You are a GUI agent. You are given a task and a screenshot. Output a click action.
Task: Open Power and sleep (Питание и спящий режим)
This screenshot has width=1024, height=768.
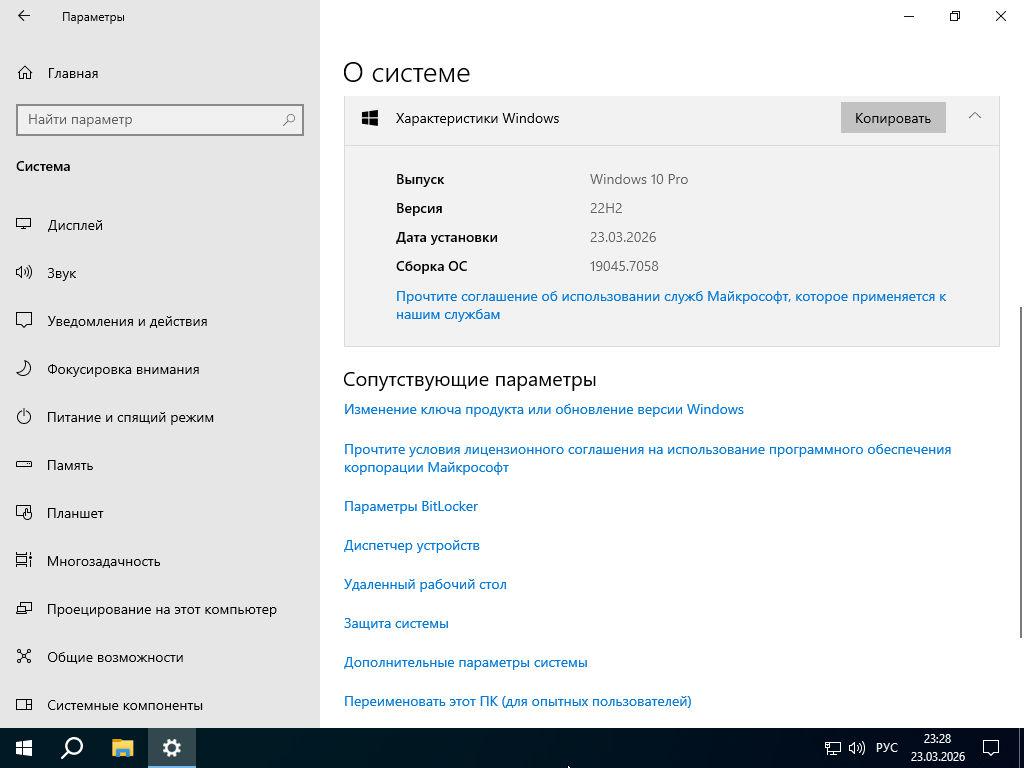(130, 417)
